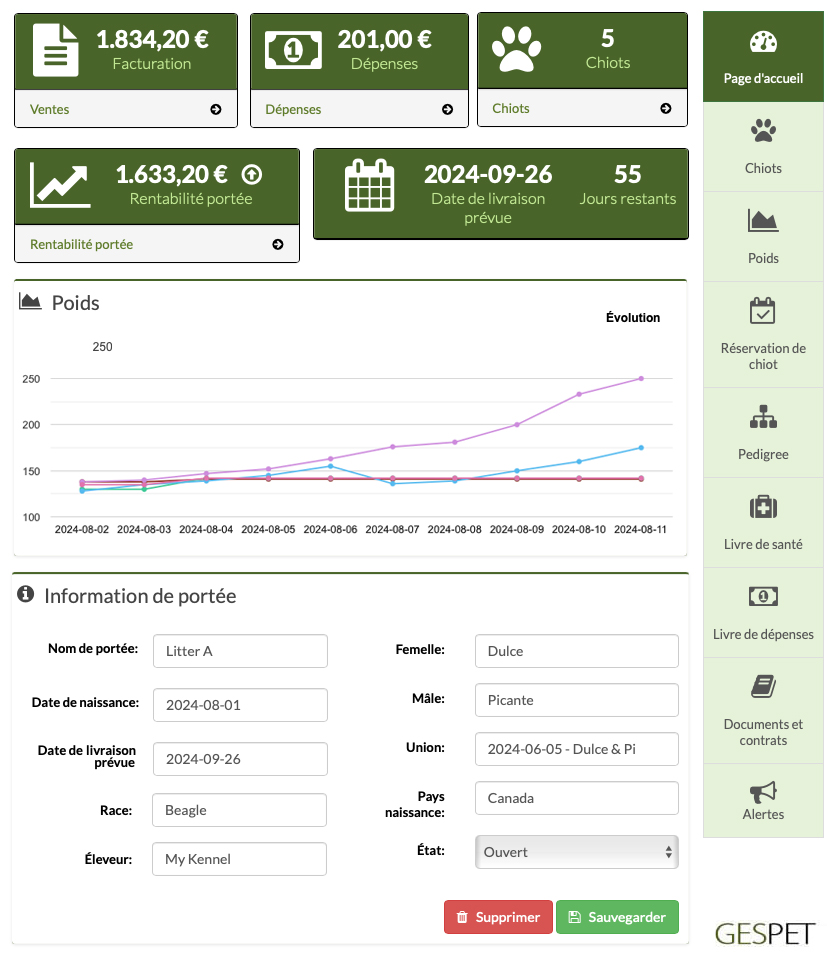Open the Page d'accueil dashboard icon
The width and height of the screenshot is (827, 959).
[763, 42]
